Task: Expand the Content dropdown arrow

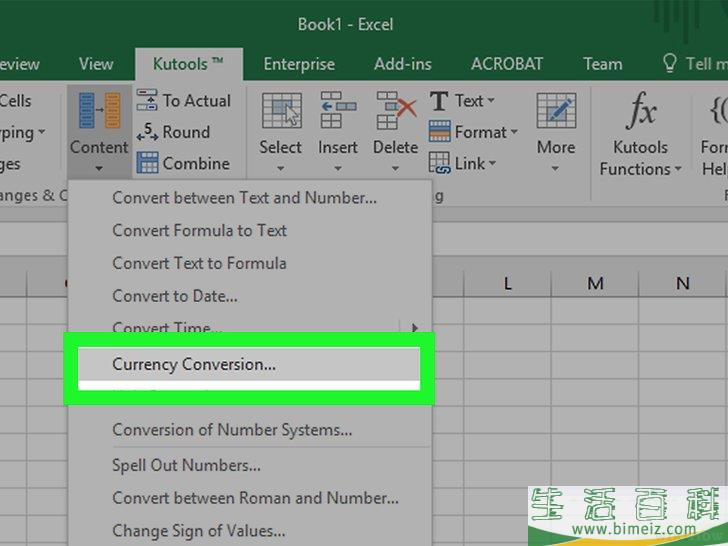Action: (99, 169)
